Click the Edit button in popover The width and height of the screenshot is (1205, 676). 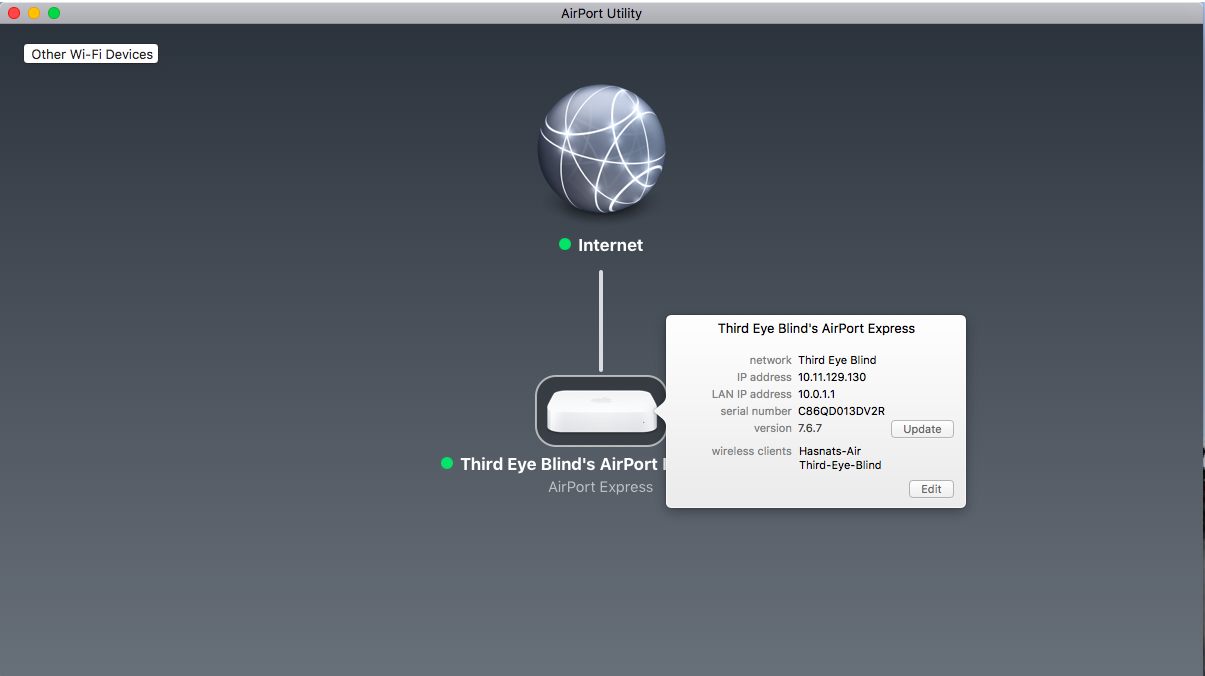pyautogui.click(x=931, y=489)
